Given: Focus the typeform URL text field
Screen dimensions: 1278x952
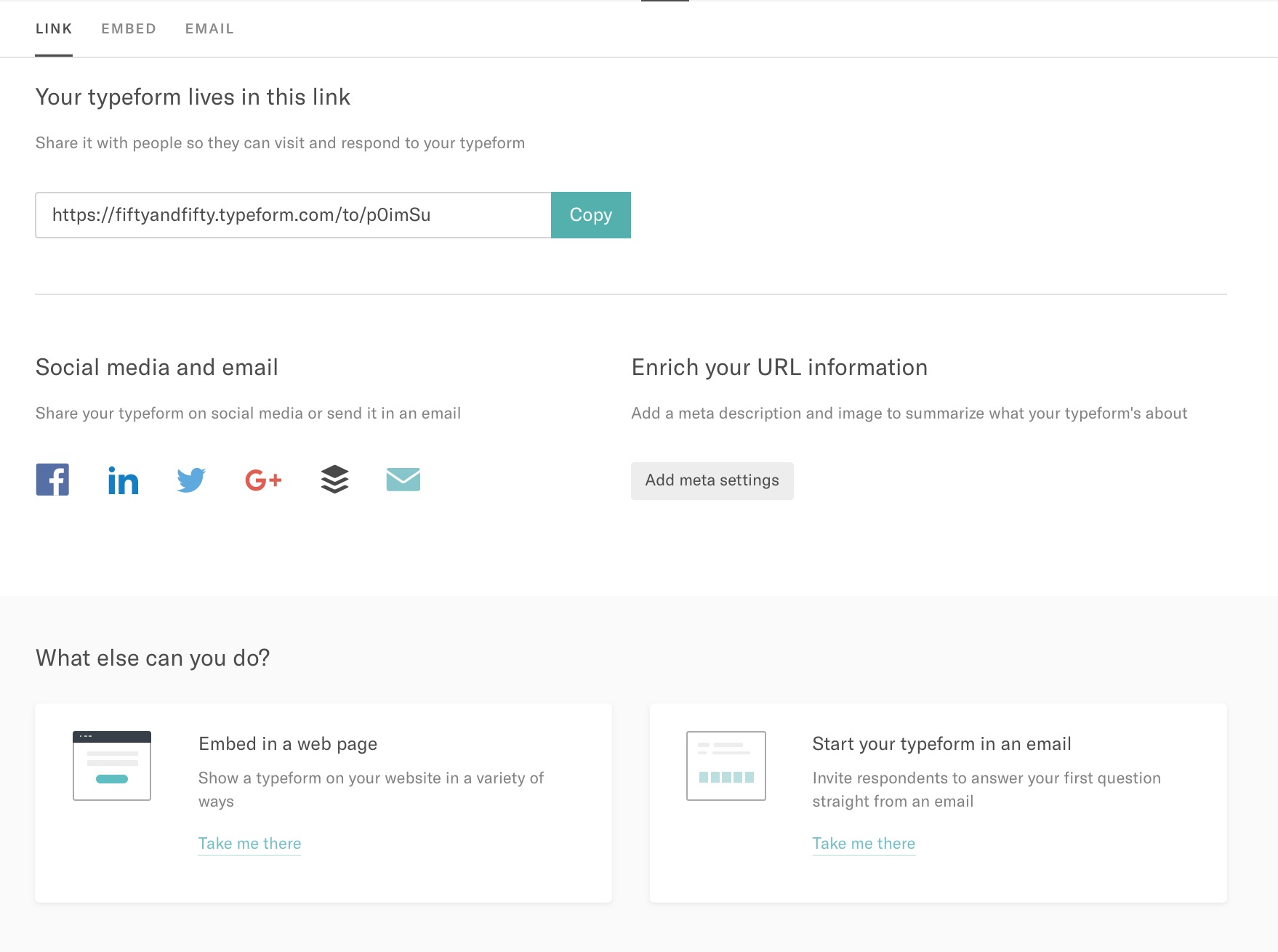Looking at the screenshot, I should (x=293, y=215).
